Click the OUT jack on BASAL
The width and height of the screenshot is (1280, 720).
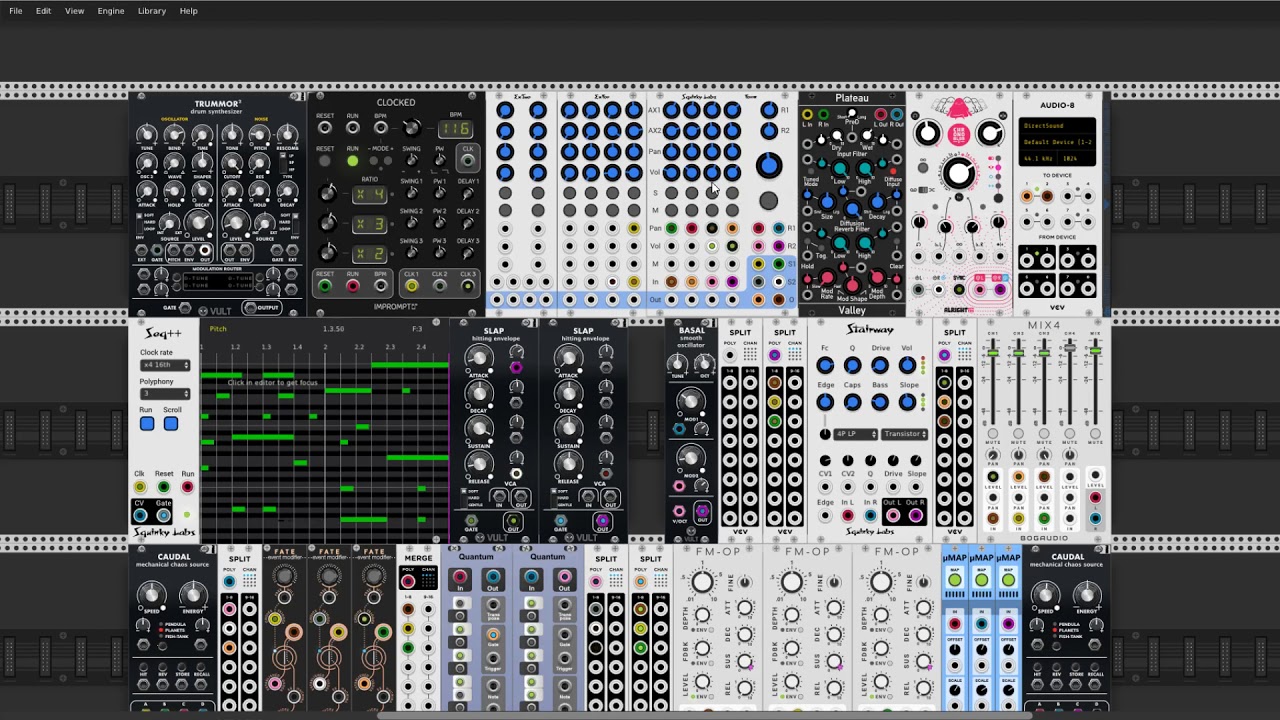coord(702,513)
